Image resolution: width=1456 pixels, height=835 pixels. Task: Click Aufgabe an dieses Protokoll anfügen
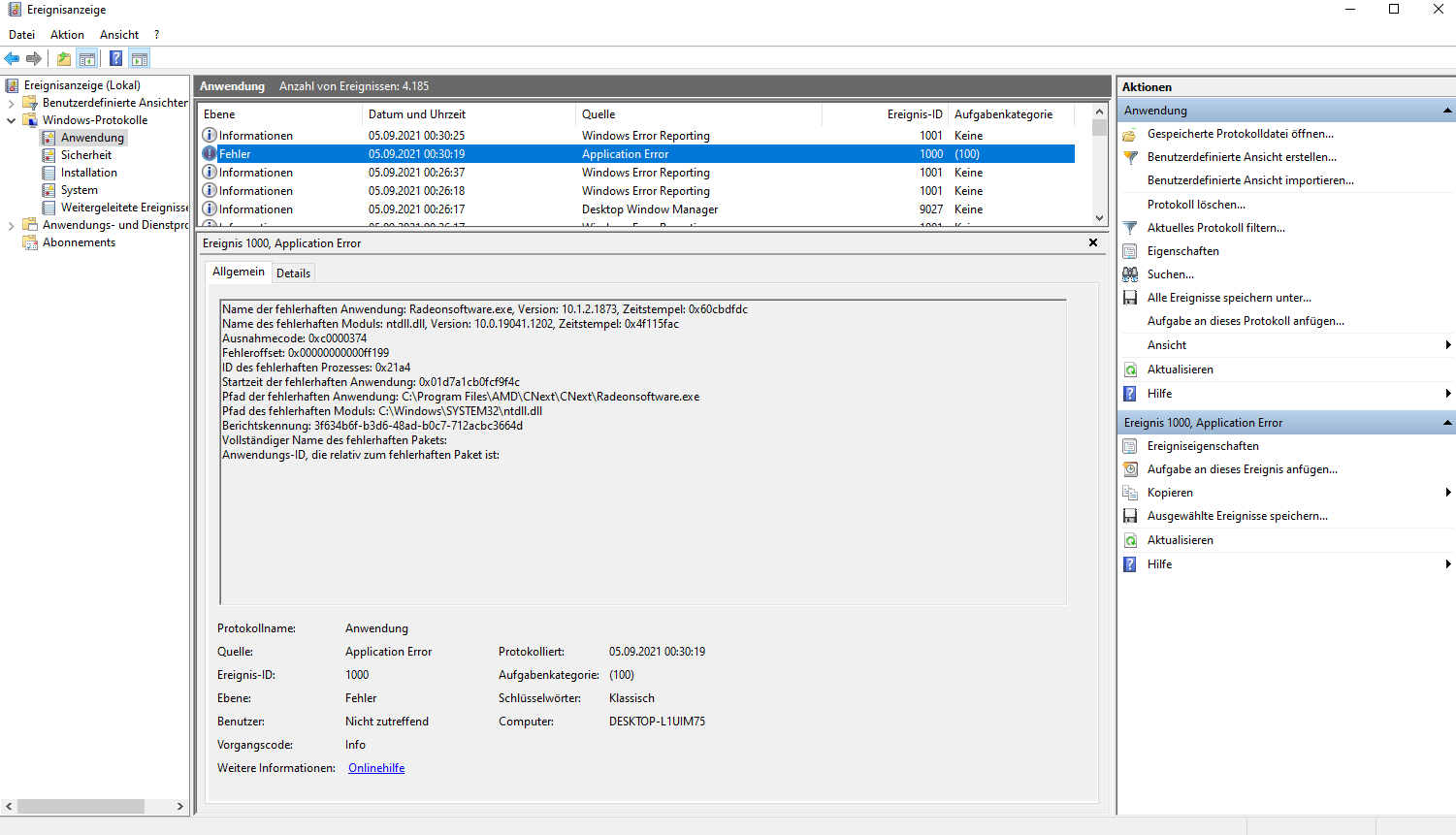1246,321
